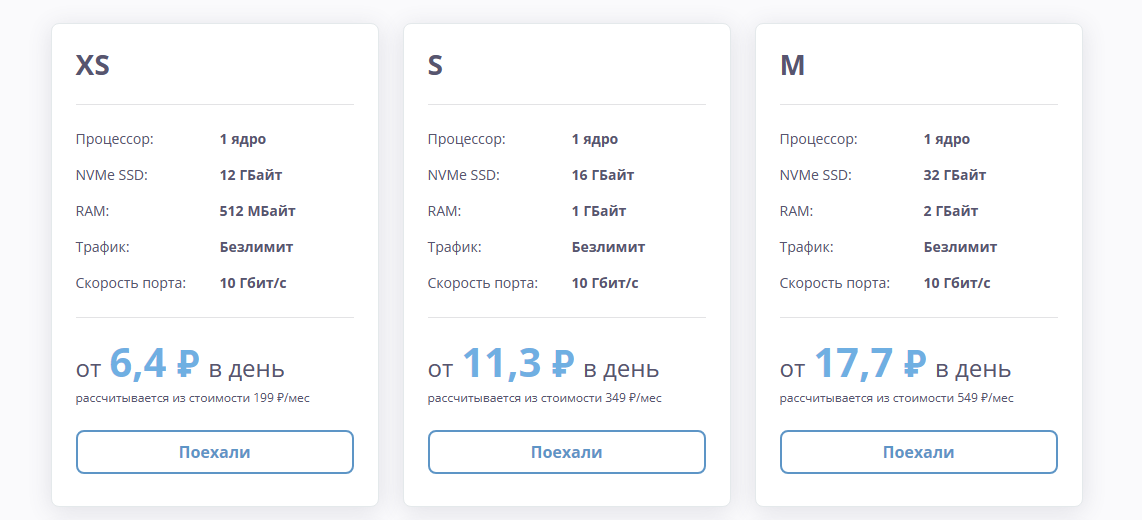Click the 549 ₽/мес cost note
This screenshot has height=520, width=1142.
coord(897,398)
